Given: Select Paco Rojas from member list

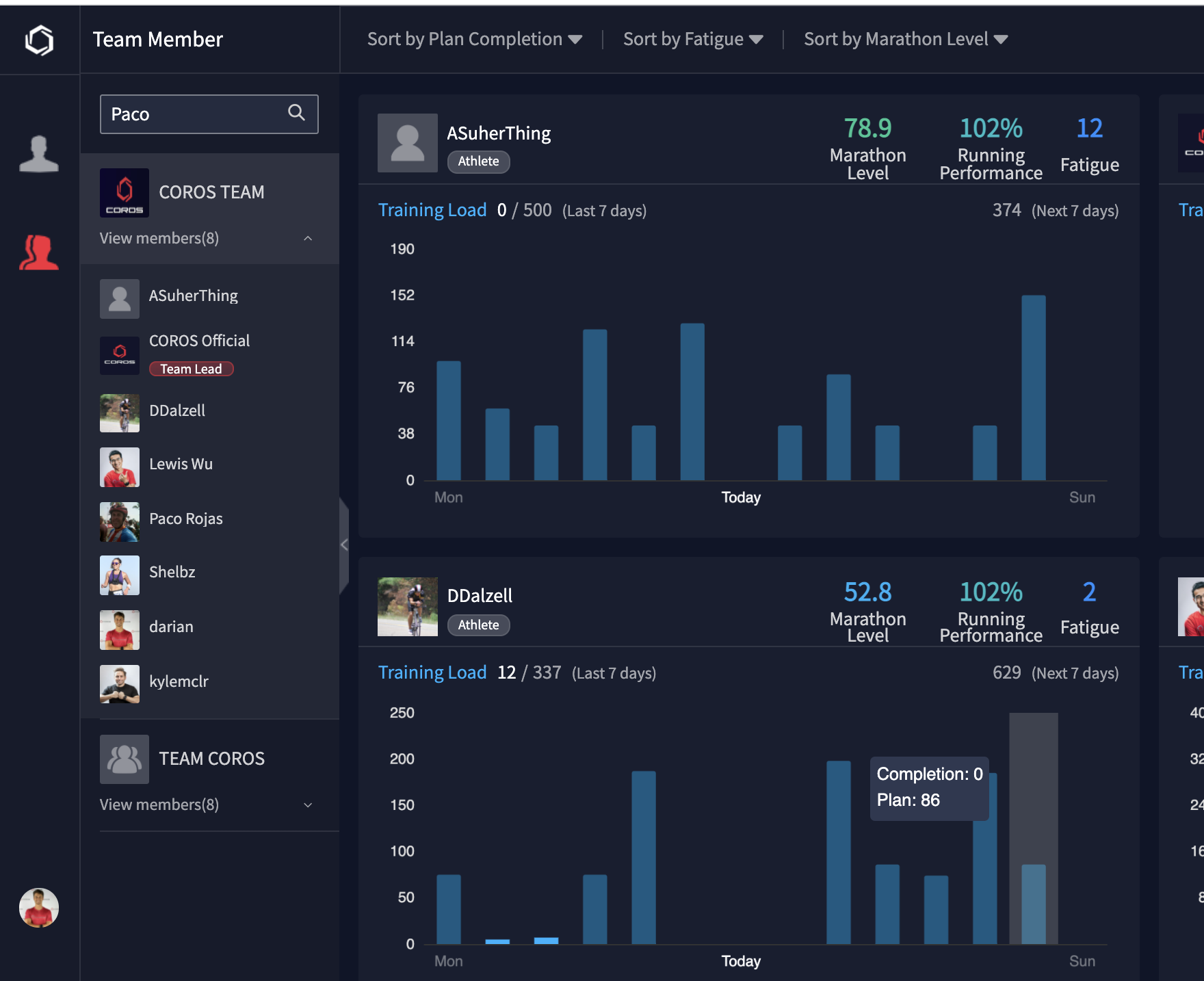Looking at the screenshot, I should coord(185,519).
